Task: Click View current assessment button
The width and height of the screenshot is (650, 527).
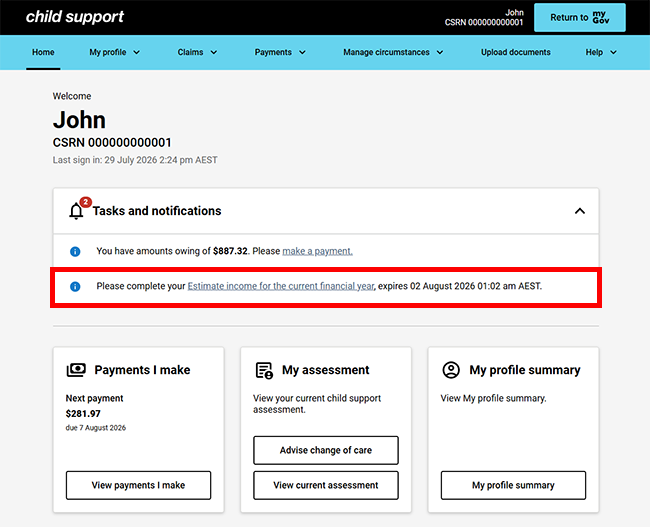Action: click(x=326, y=485)
